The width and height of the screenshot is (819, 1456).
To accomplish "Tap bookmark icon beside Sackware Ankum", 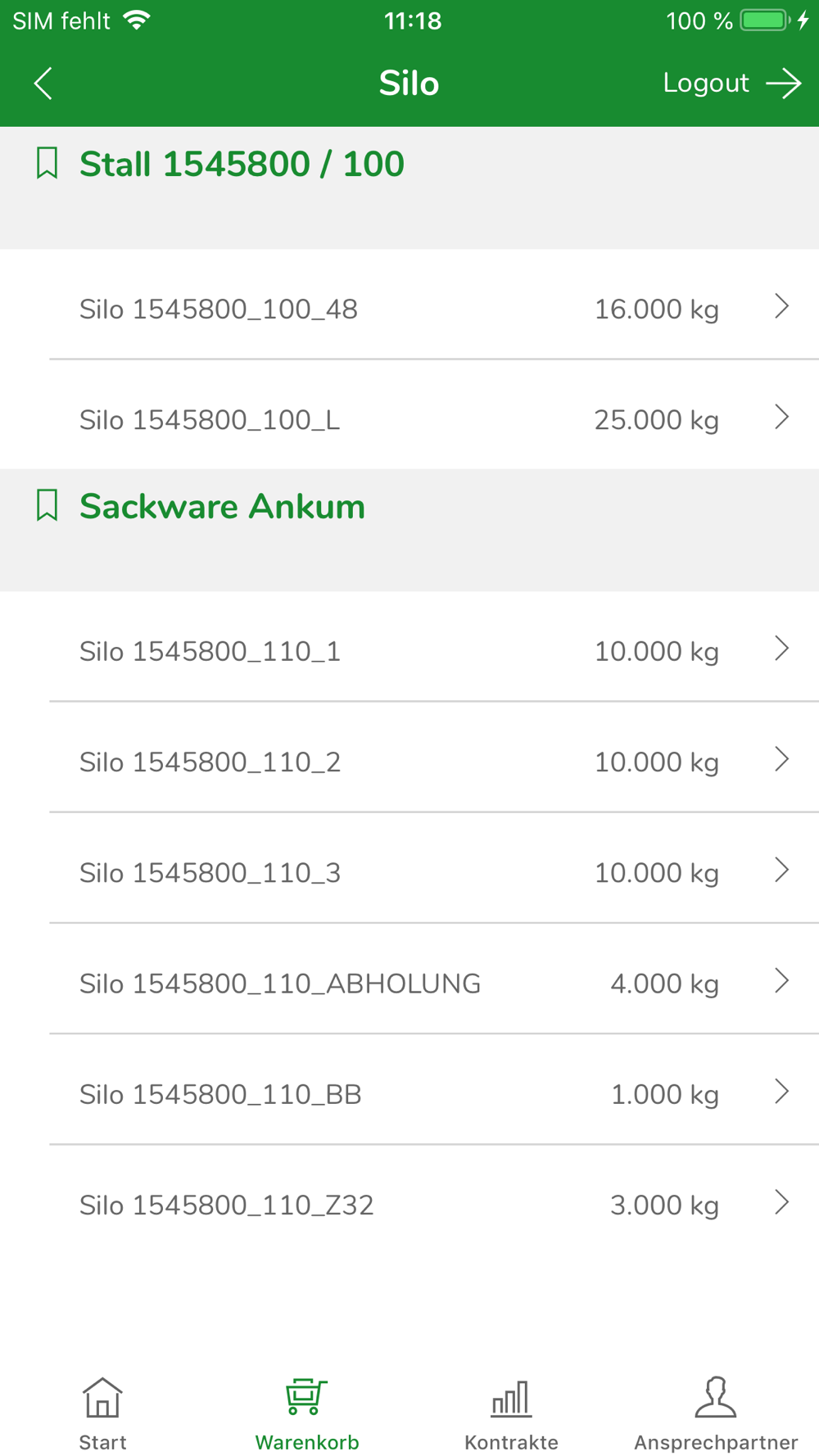I will click(x=48, y=505).
